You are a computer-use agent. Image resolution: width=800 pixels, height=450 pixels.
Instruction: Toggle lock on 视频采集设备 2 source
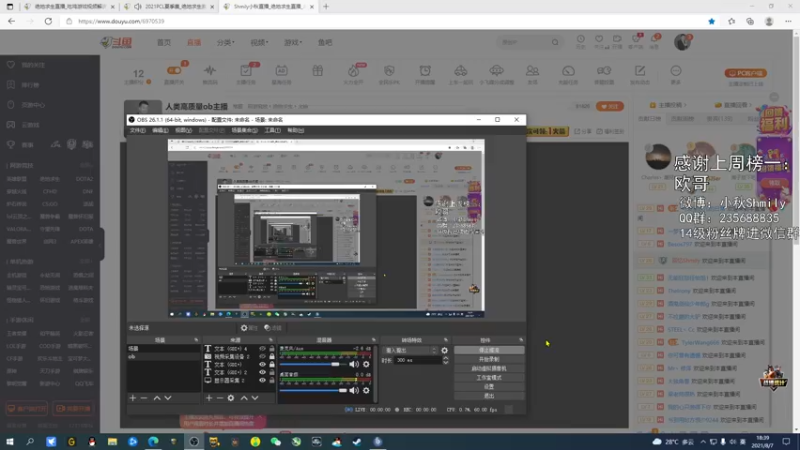[271, 357]
